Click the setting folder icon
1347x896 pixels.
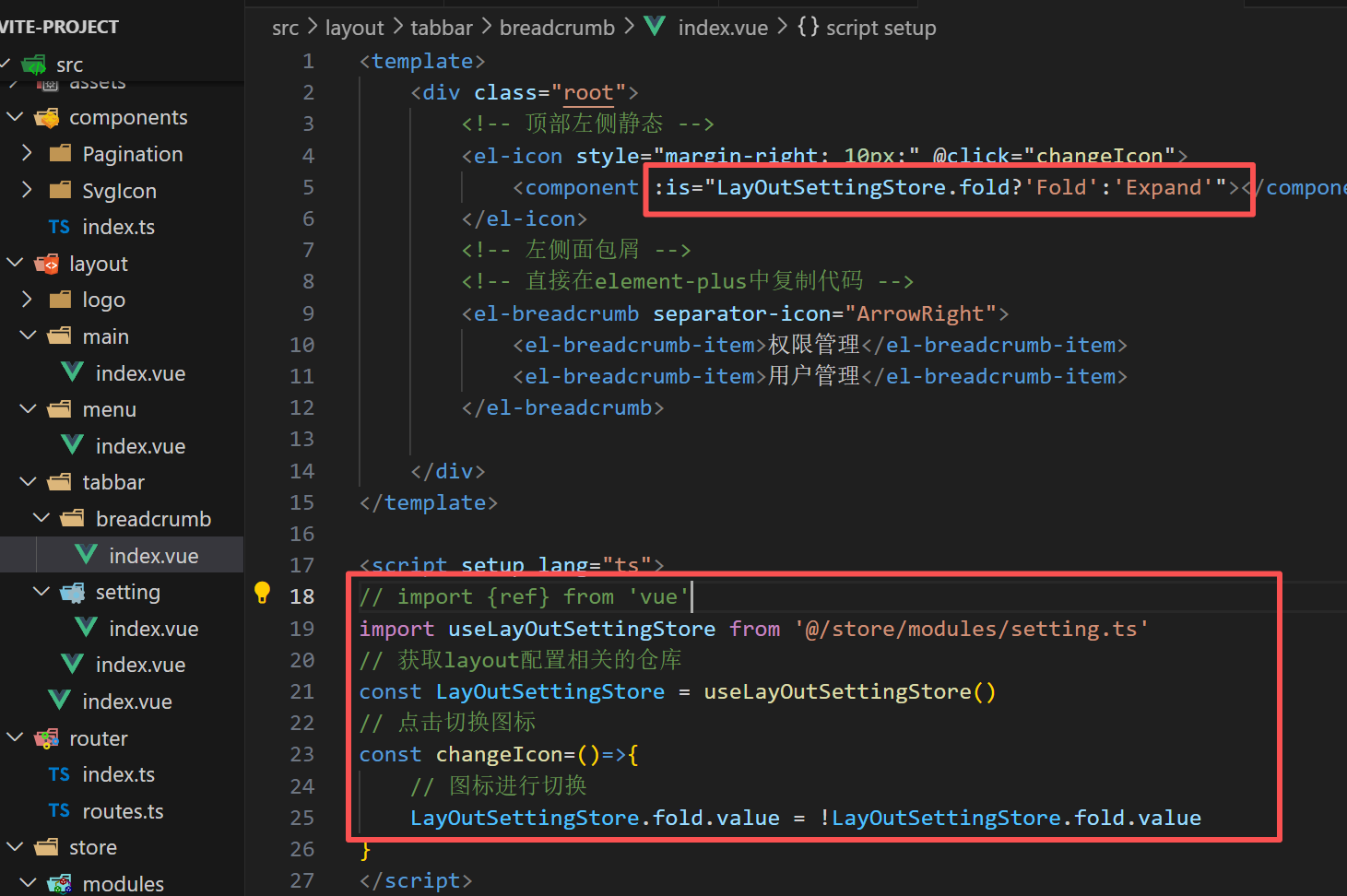coord(73,592)
